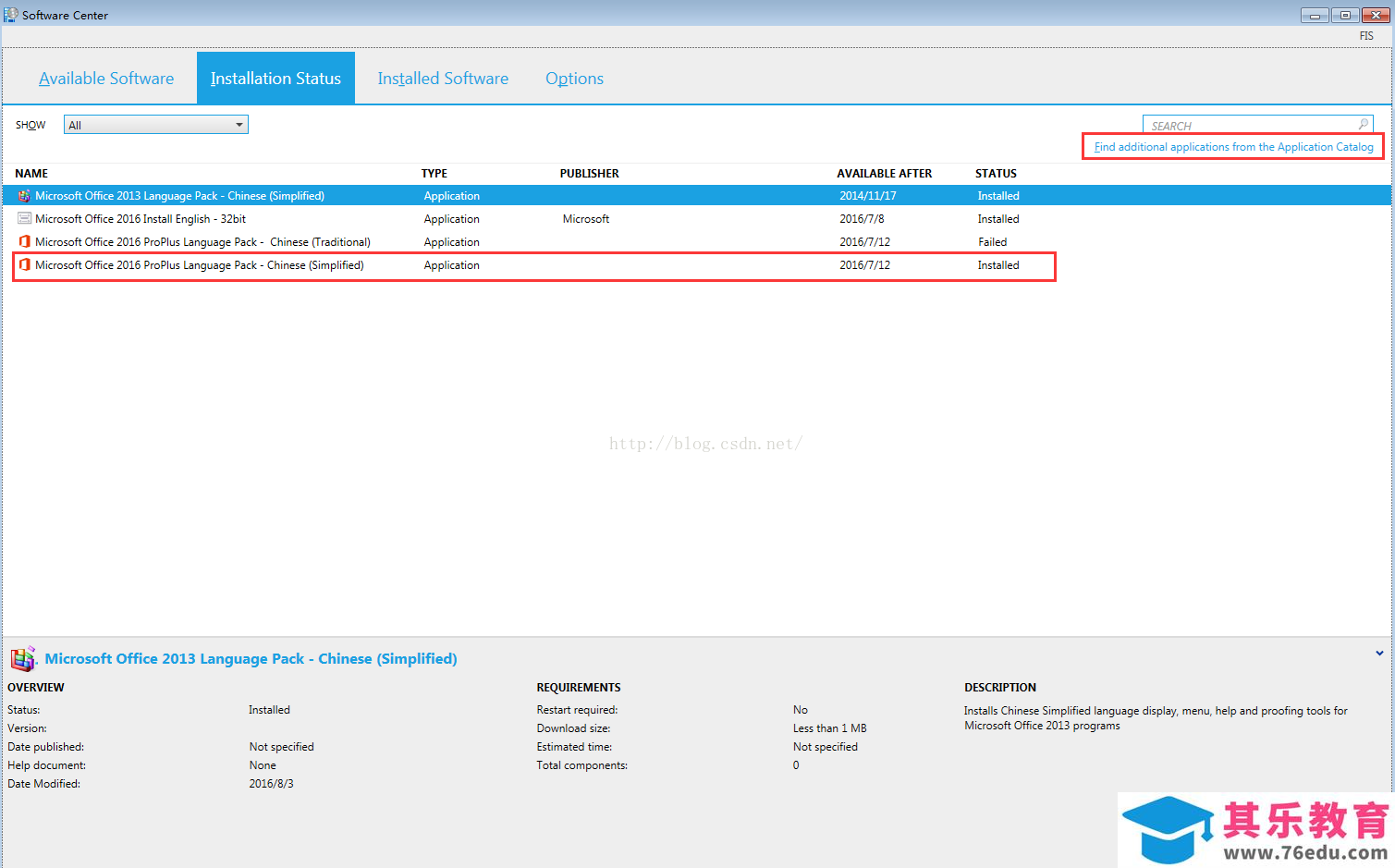Click the 2014/11/17 available date cell

(868, 196)
